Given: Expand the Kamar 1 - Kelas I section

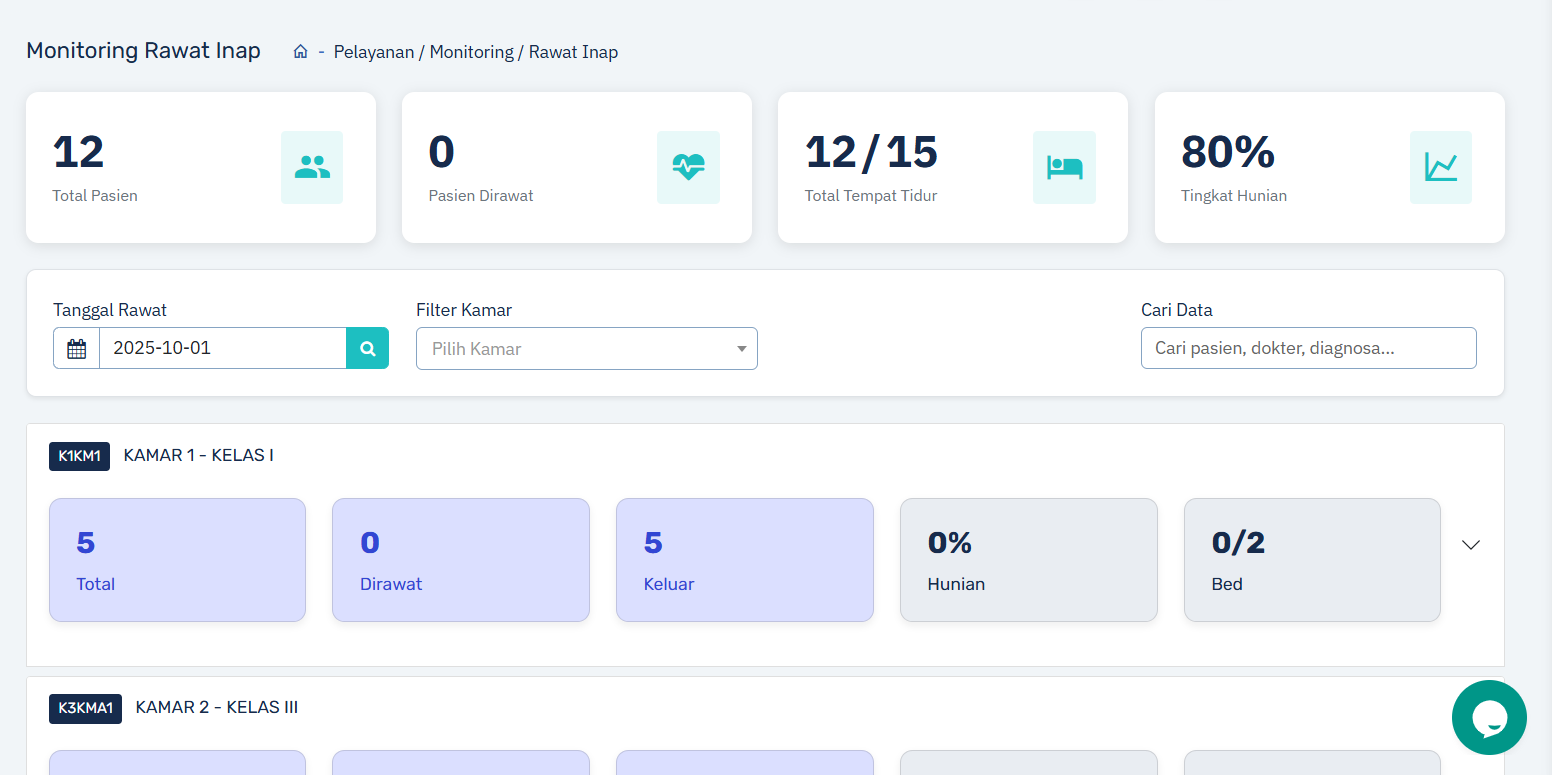Looking at the screenshot, I should [x=1470, y=545].
